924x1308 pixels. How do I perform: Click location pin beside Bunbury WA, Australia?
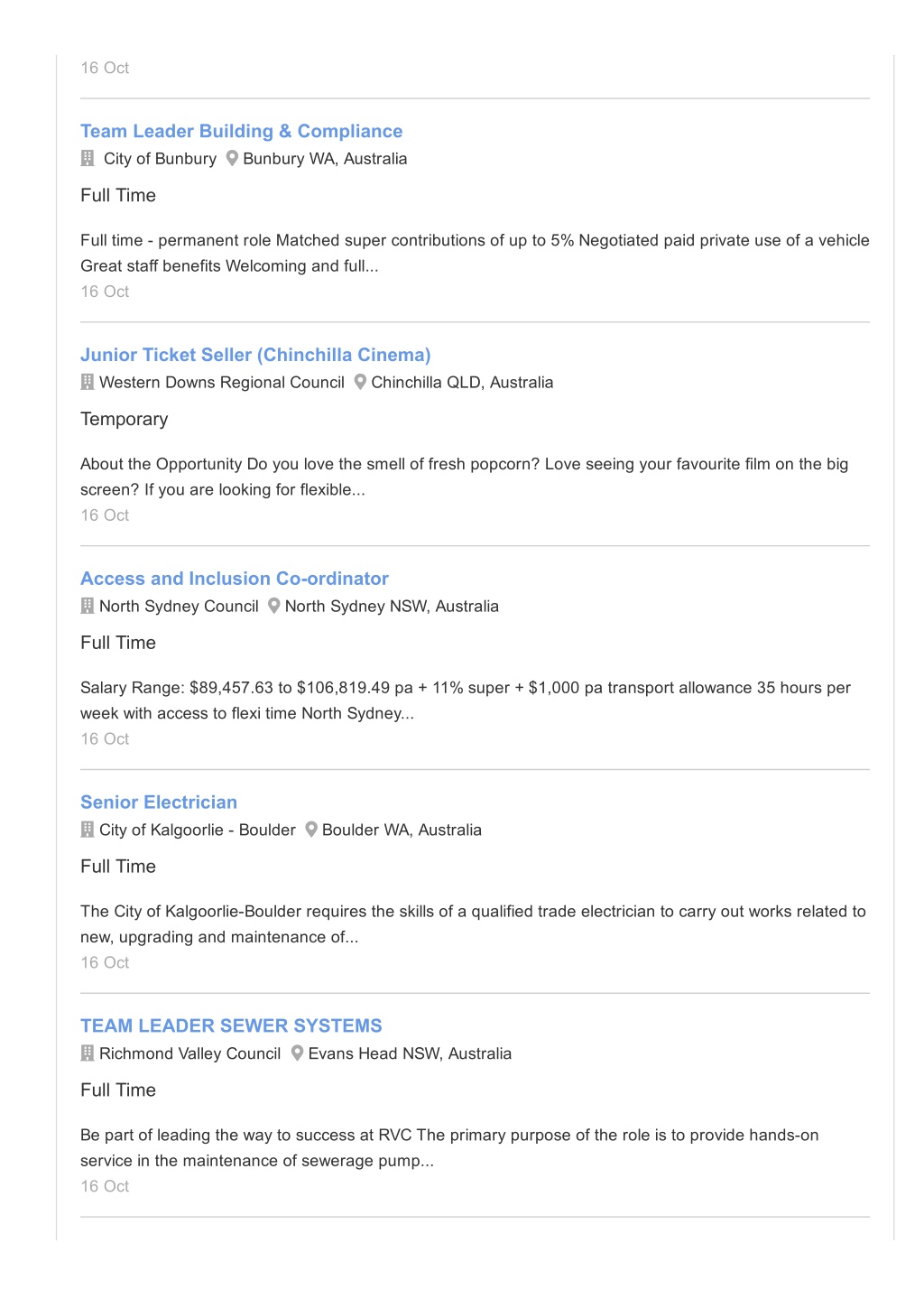(232, 158)
